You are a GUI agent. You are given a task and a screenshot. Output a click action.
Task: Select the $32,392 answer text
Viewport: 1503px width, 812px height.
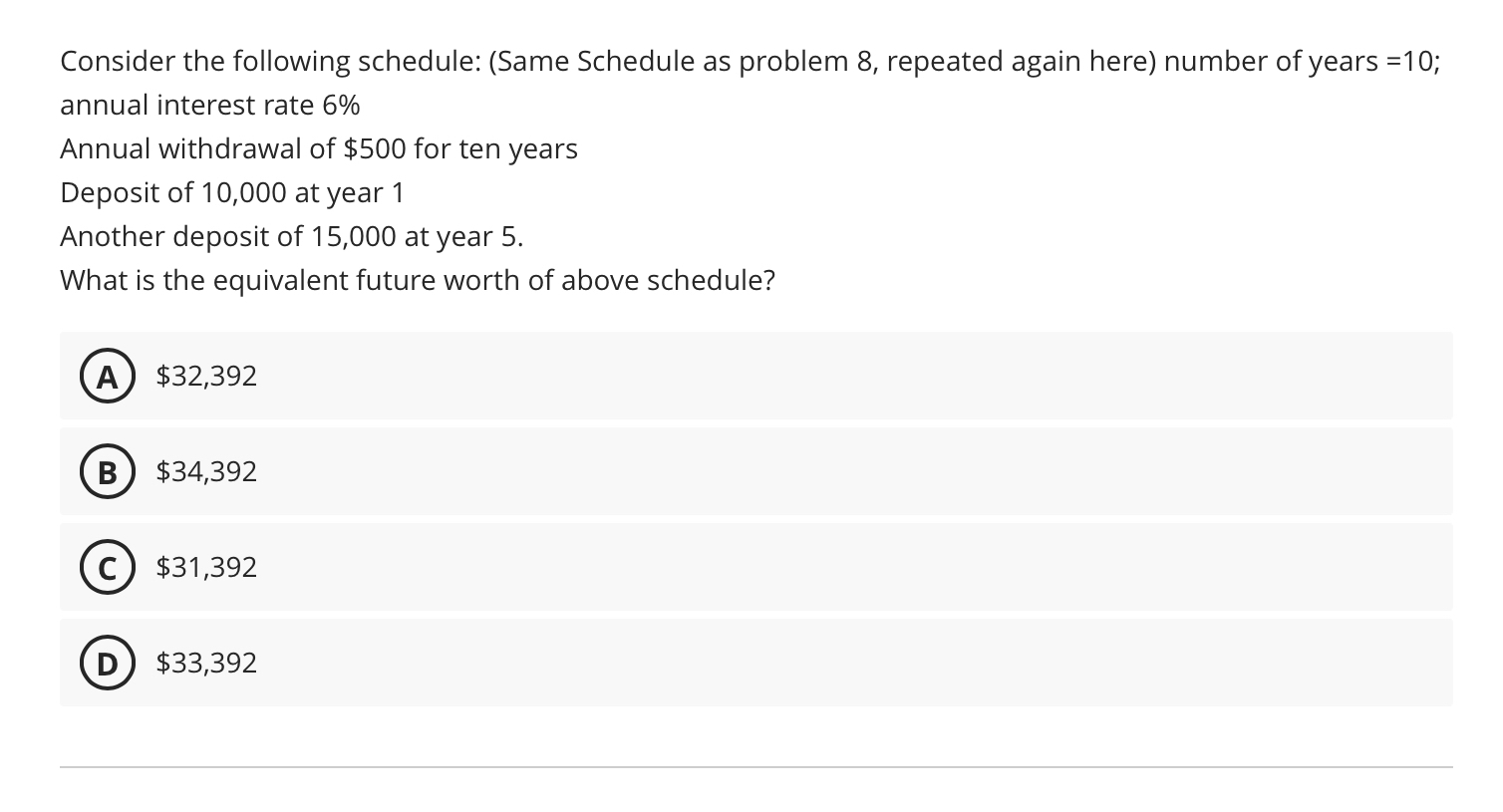click(206, 376)
